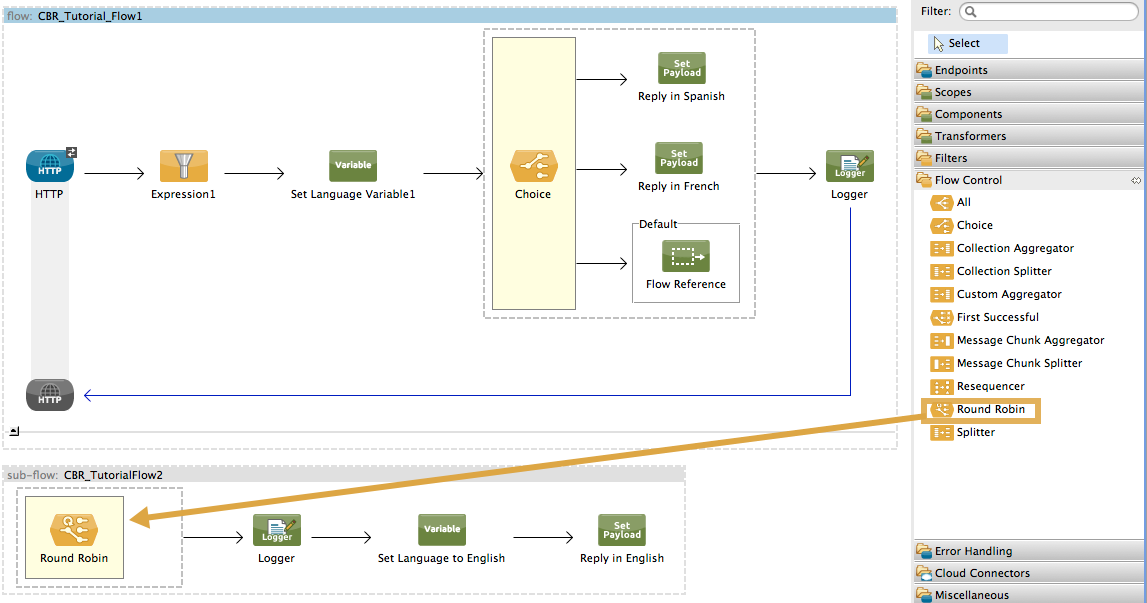Expand the Endpoints palette category
This screenshot has height=603, width=1147.
point(961,70)
